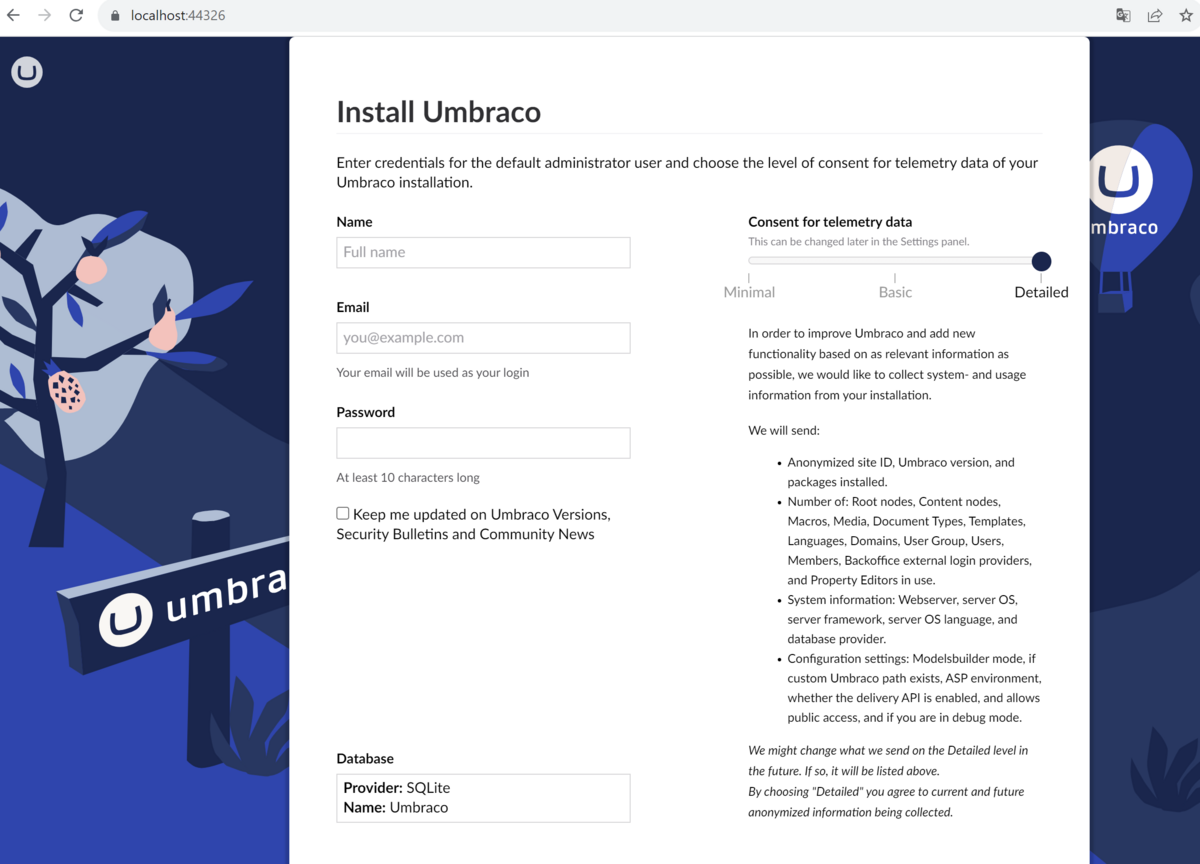
Task: Open the translate page icon
Action: [x=1123, y=15]
